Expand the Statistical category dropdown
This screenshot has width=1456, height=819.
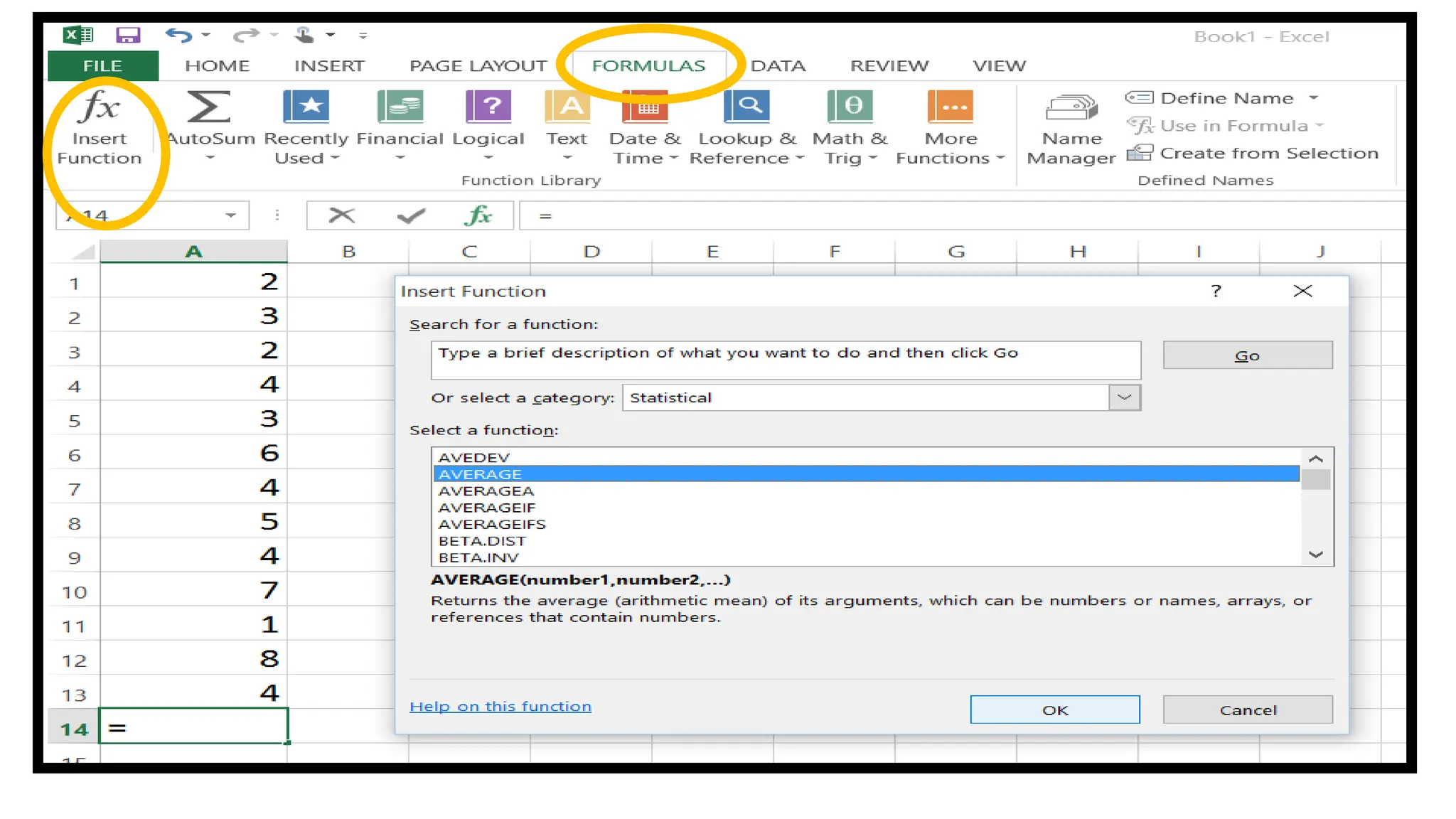(x=1124, y=397)
